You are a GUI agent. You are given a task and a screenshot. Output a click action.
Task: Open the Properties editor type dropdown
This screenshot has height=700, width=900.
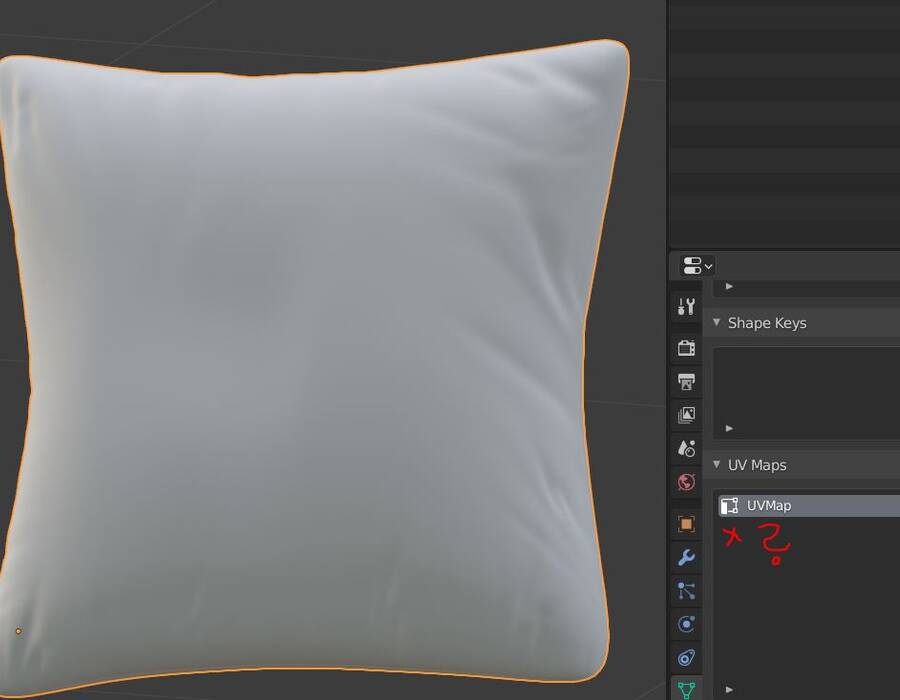tap(697, 266)
